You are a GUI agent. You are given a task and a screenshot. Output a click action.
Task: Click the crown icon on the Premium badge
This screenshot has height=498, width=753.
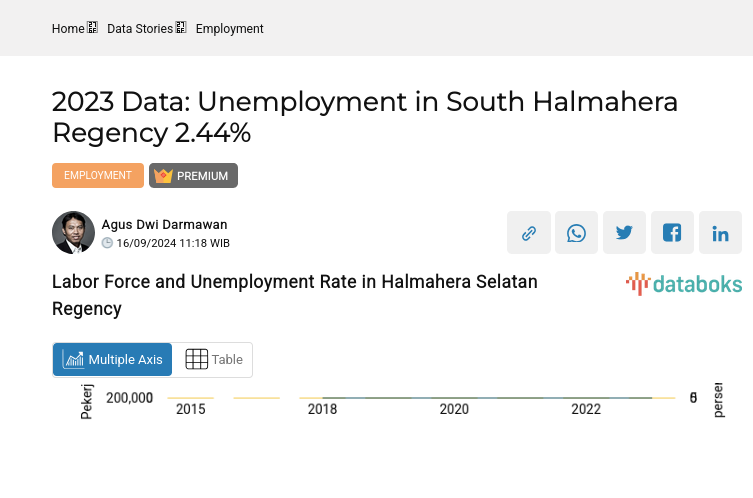[x=164, y=176]
